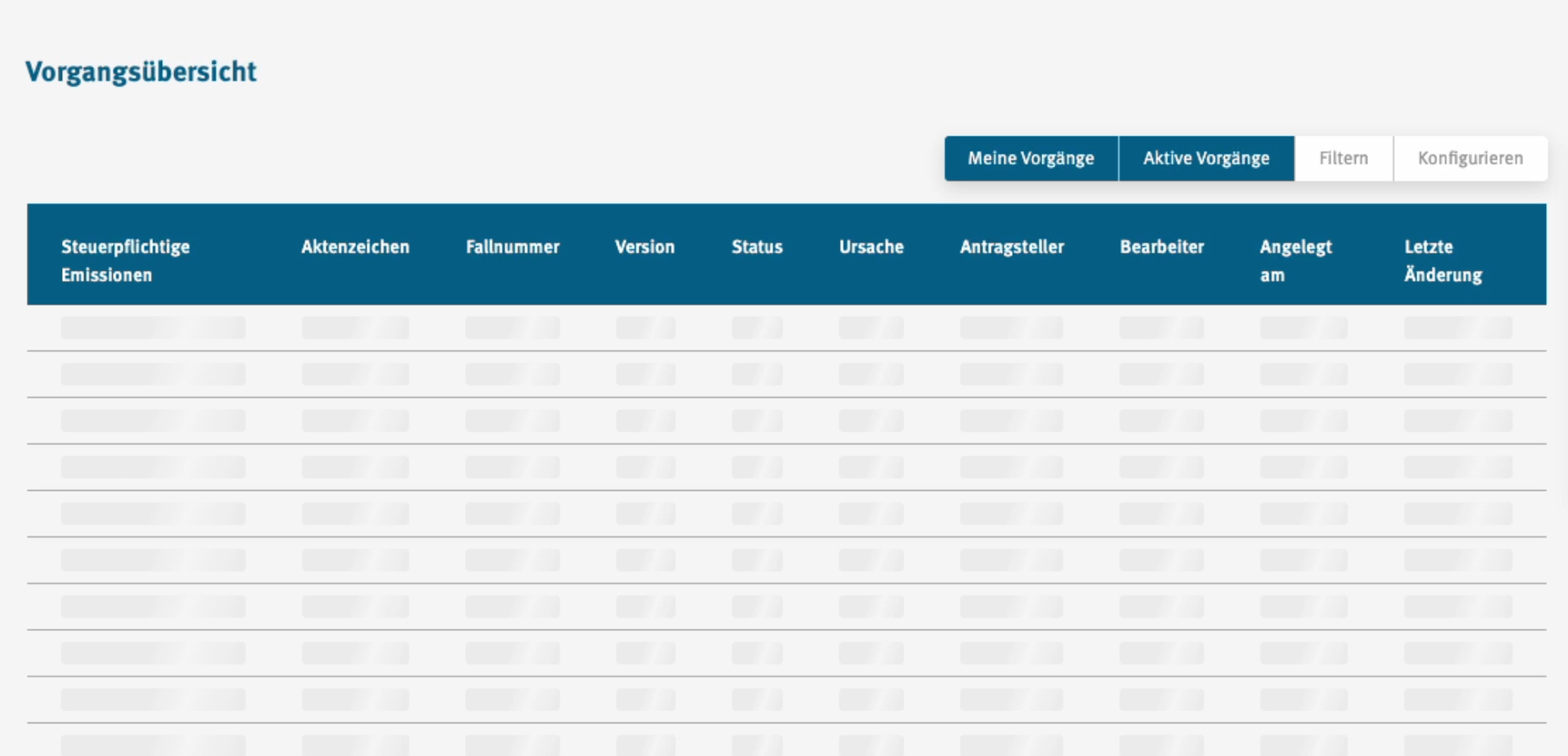Select the Version column header
1568x756 pixels.
(644, 247)
